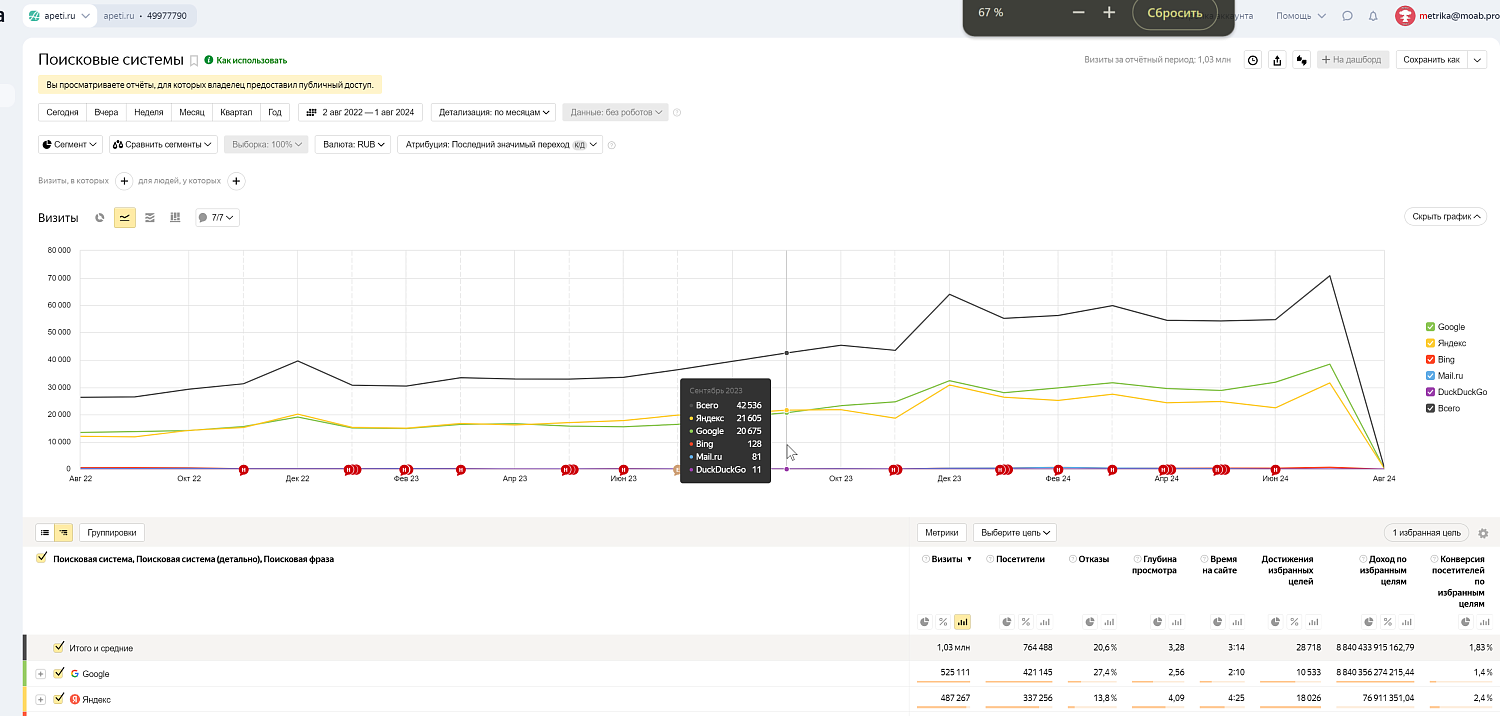Toggle Итого и средние row checkbox
1500x716 pixels.
[59, 648]
